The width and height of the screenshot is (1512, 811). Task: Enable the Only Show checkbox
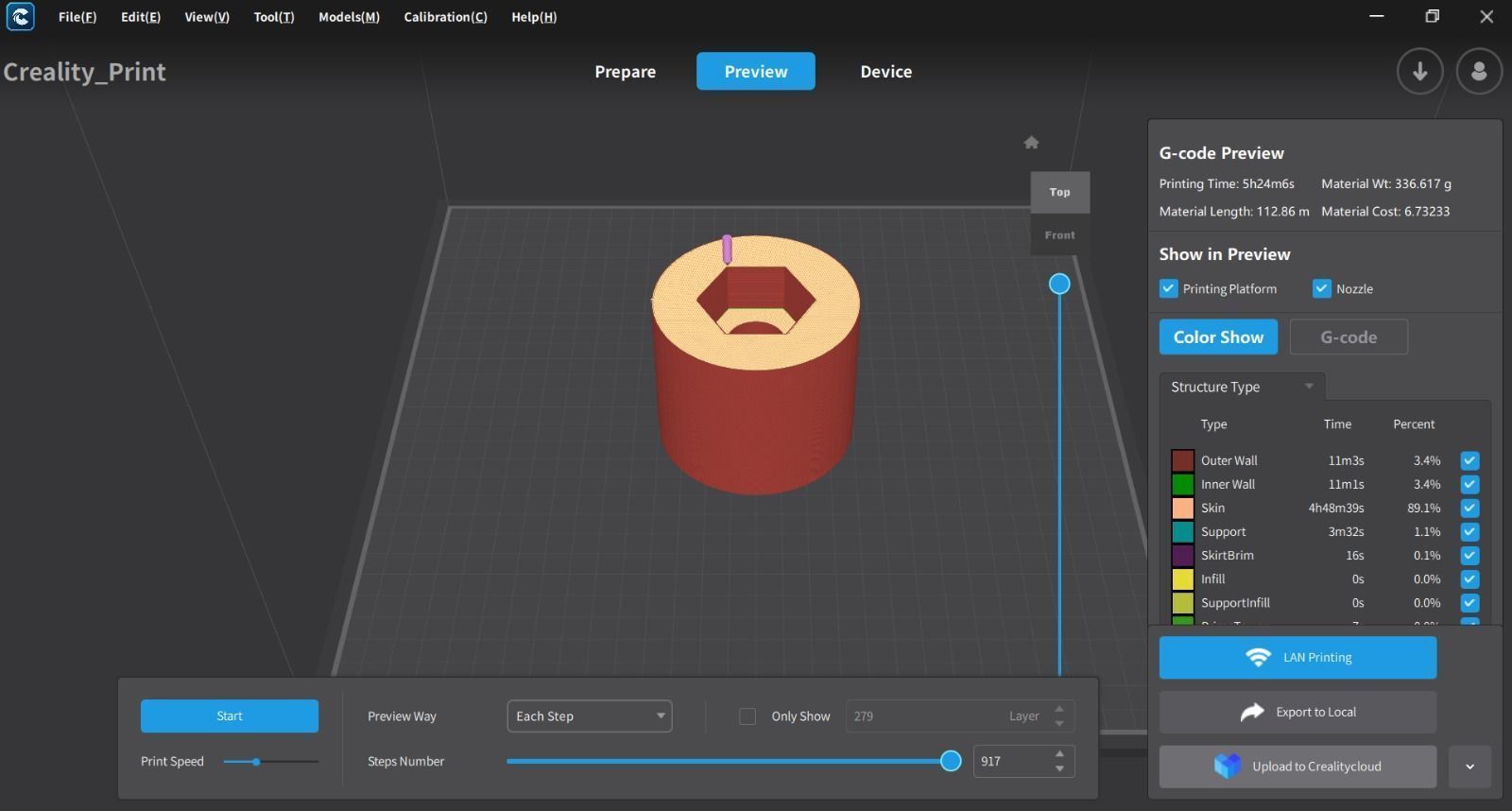pos(747,716)
